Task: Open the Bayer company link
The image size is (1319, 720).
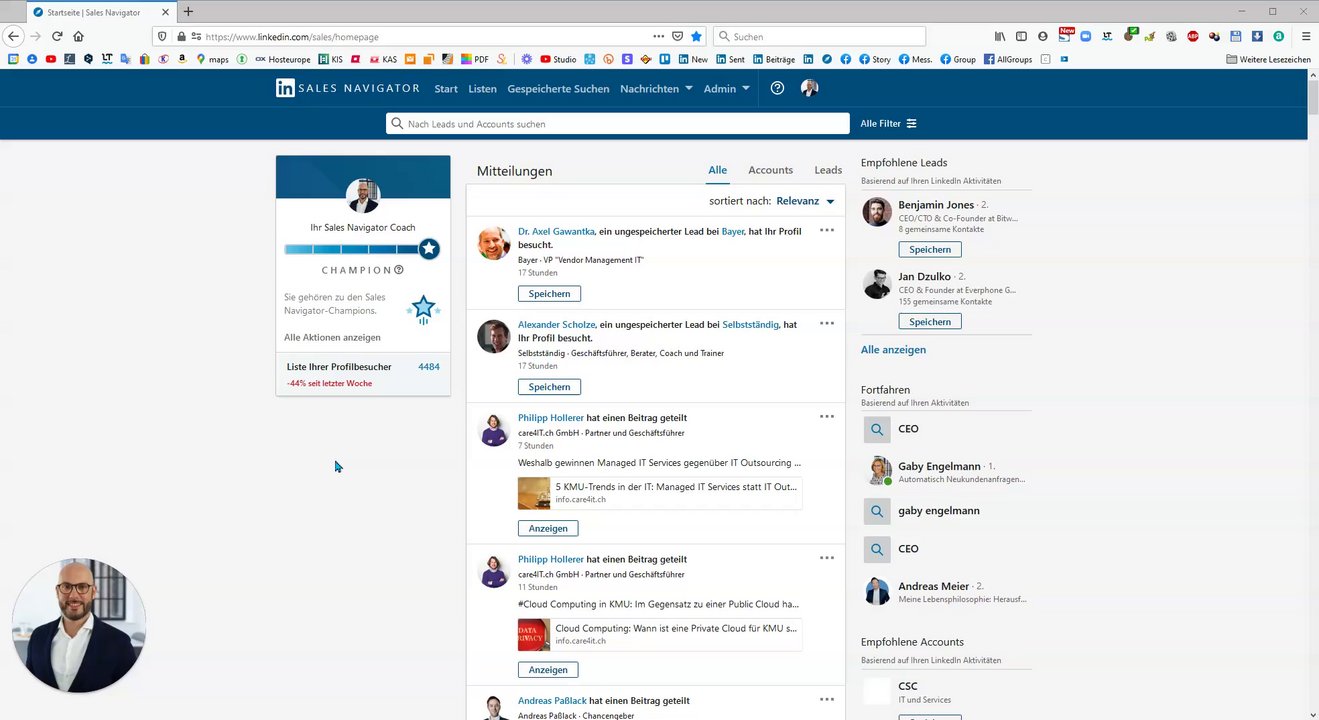Action: coord(733,231)
